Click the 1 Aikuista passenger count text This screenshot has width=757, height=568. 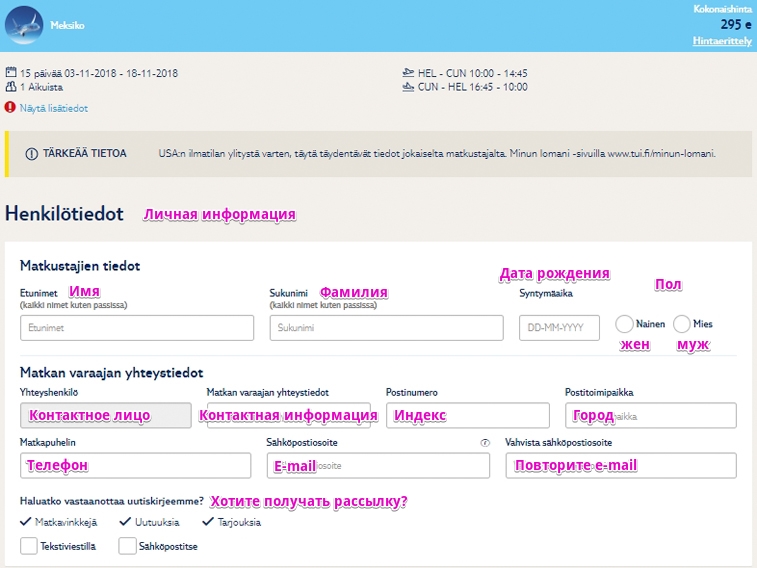[x=42, y=87]
